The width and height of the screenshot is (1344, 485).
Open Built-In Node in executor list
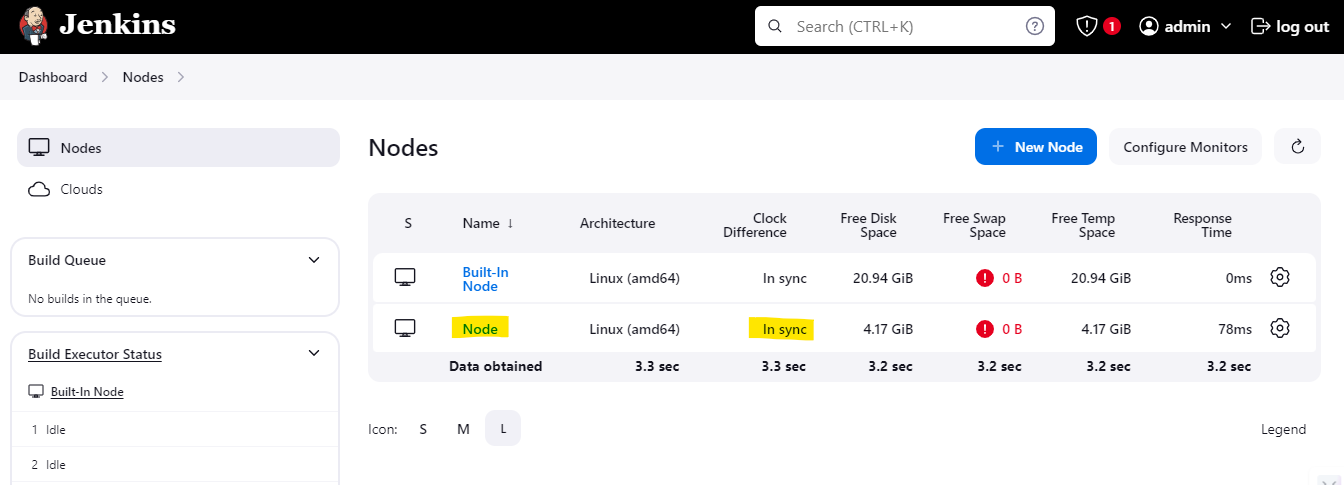click(87, 392)
